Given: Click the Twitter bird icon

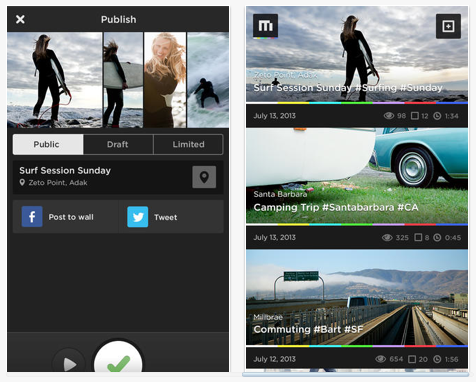Looking at the screenshot, I should tap(138, 217).
